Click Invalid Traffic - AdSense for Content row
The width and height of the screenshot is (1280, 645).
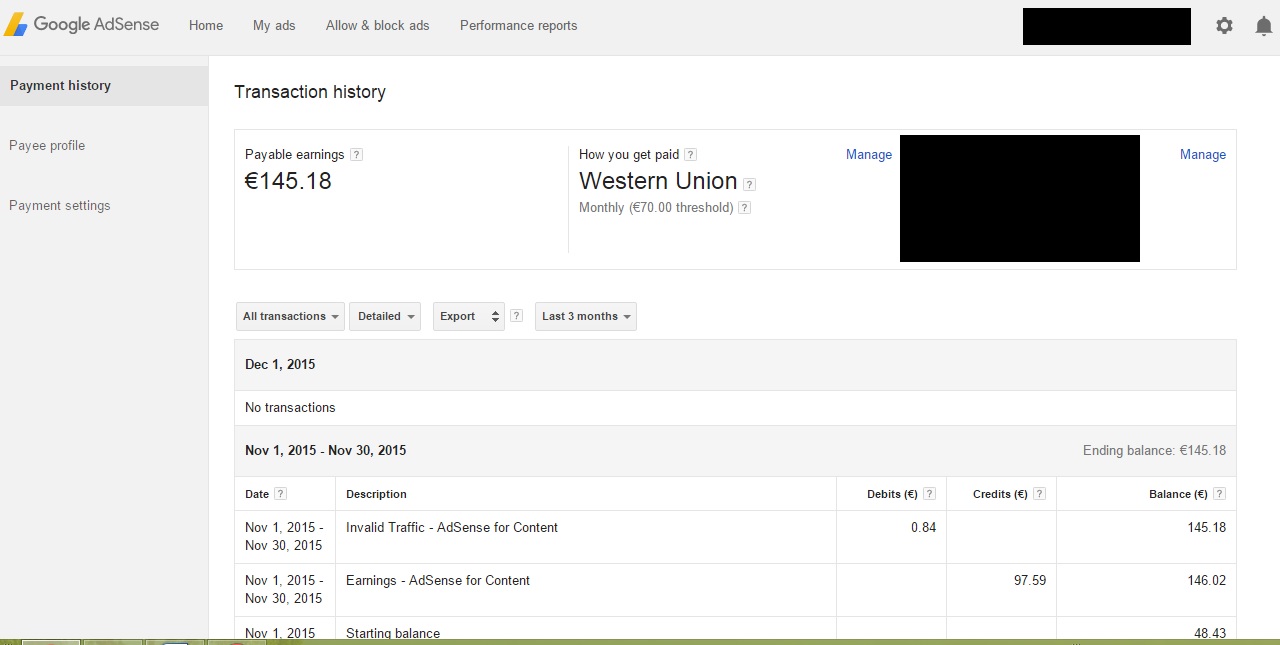tap(735, 537)
